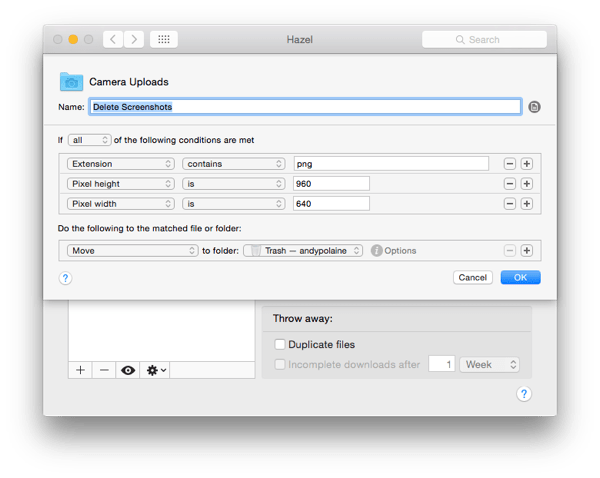Click the yellow minimize window button

[x=73, y=39]
